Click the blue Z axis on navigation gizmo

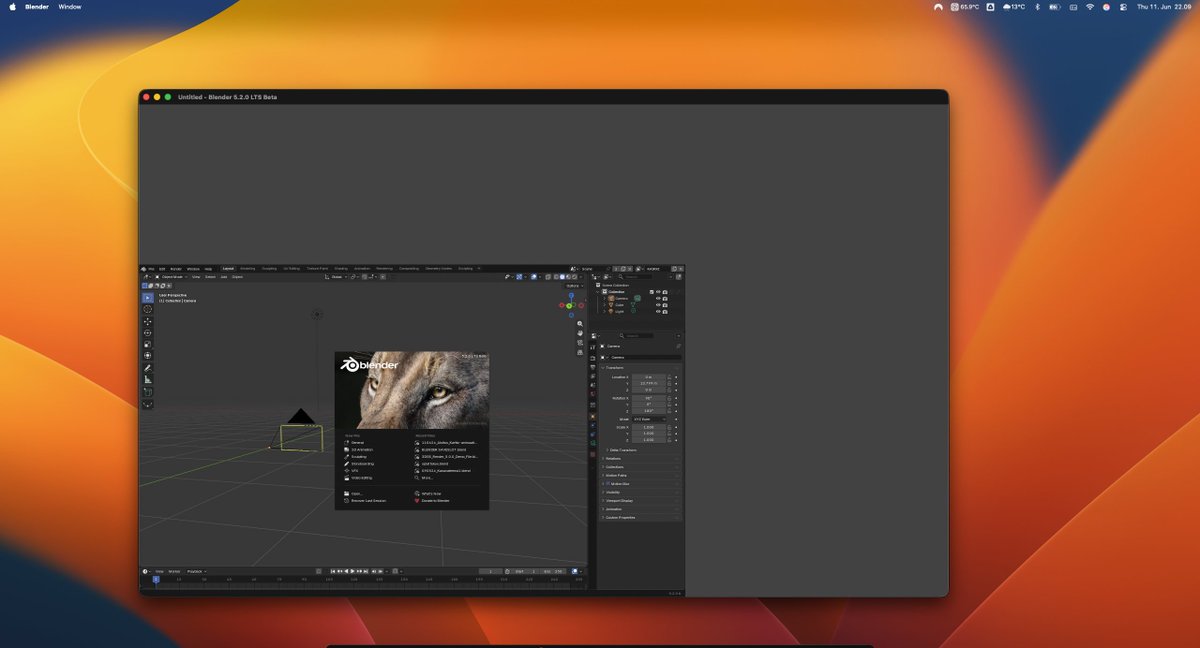571,295
